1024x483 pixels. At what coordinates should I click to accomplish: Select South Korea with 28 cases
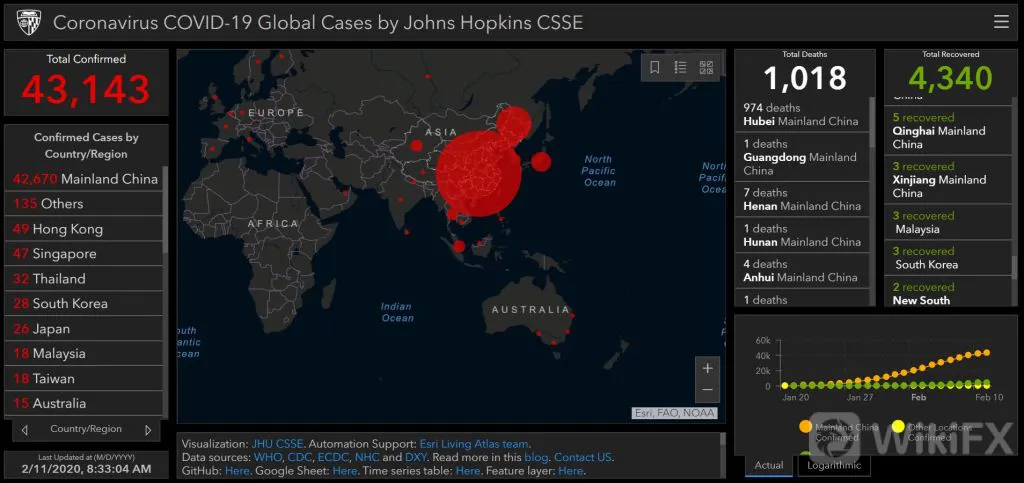click(84, 304)
